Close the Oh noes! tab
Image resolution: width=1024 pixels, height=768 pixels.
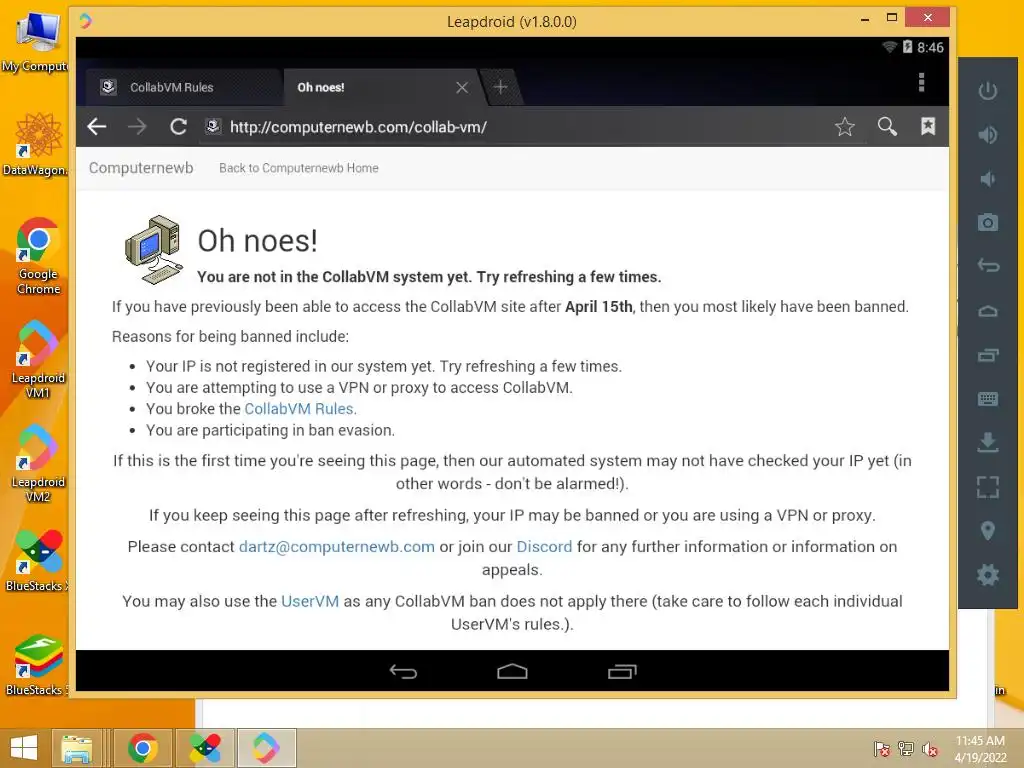click(462, 88)
